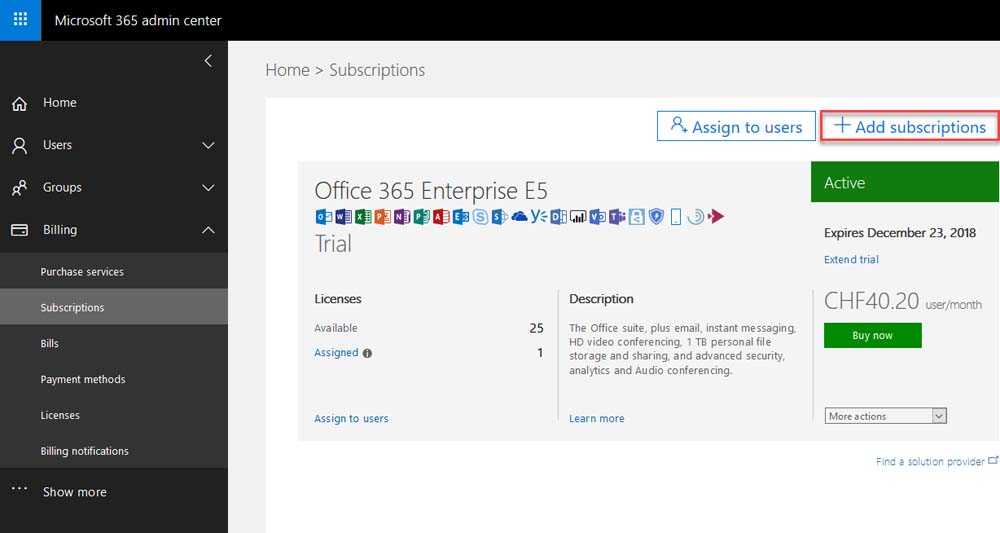Click the Delve app icon
The height and width of the screenshot is (533, 1000).
coord(559,217)
